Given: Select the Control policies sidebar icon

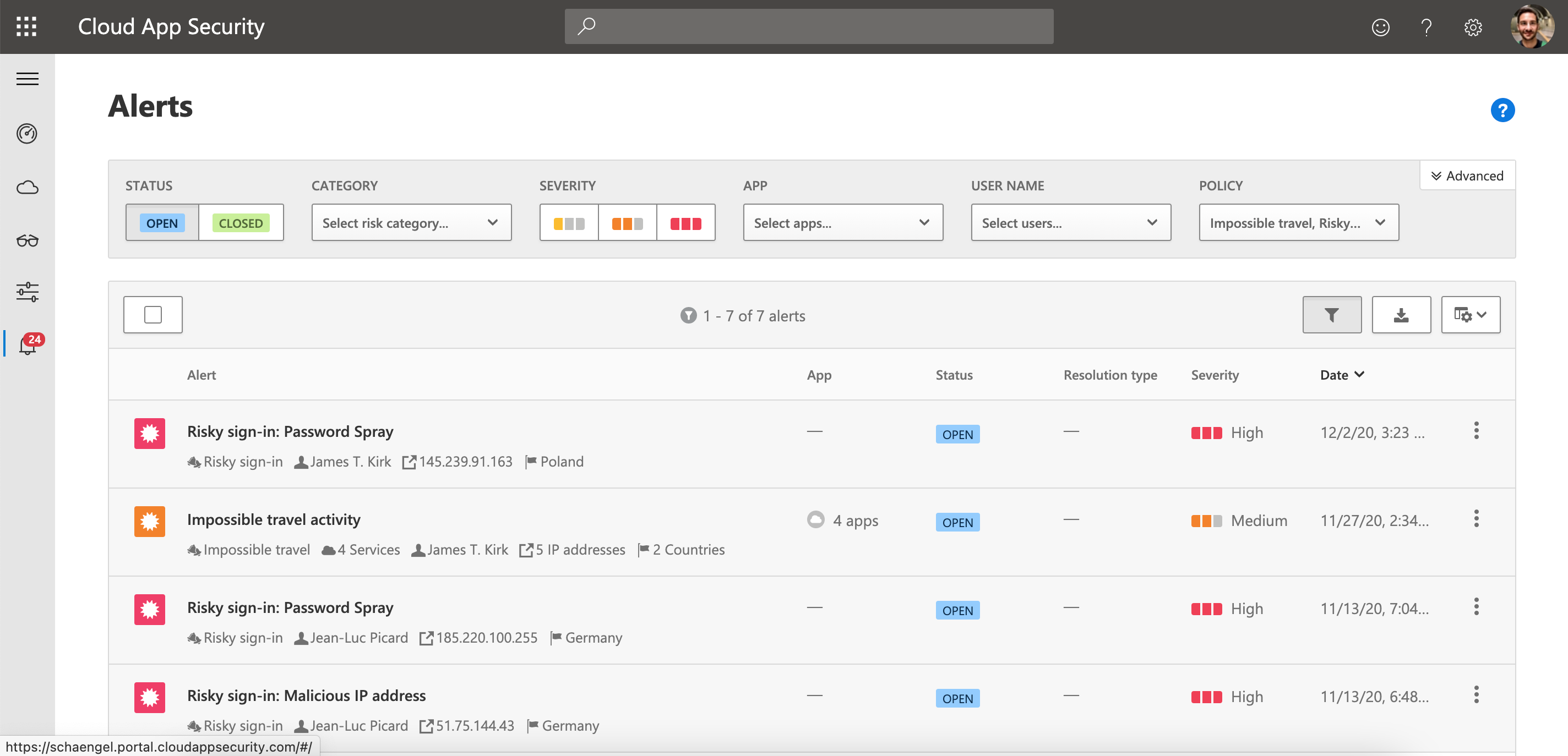Looking at the screenshot, I should (x=27, y=292).
